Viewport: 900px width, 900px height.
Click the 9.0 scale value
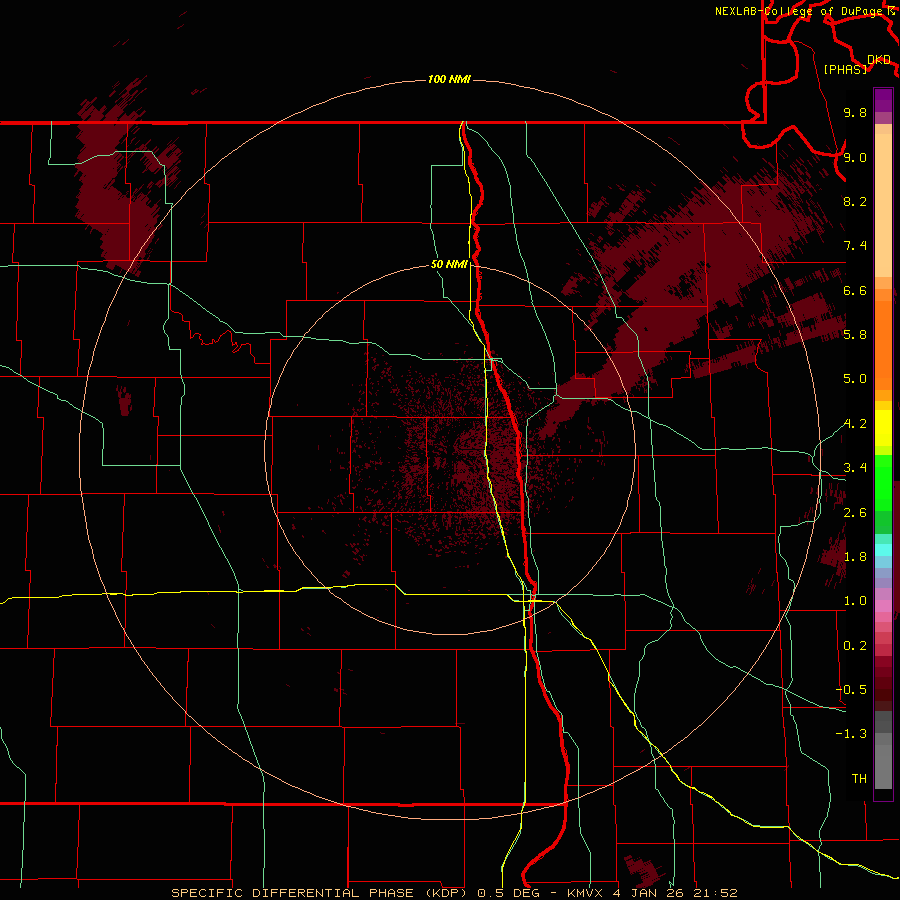(855, 157)
